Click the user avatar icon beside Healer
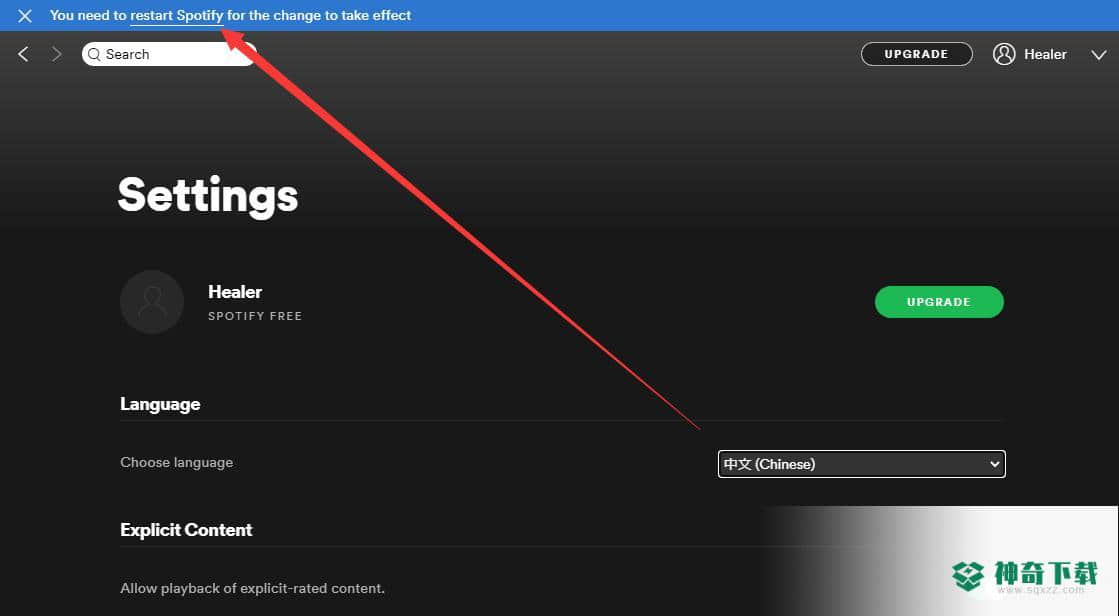Screen dimensions: 1119x616 tap(1003, 54)
